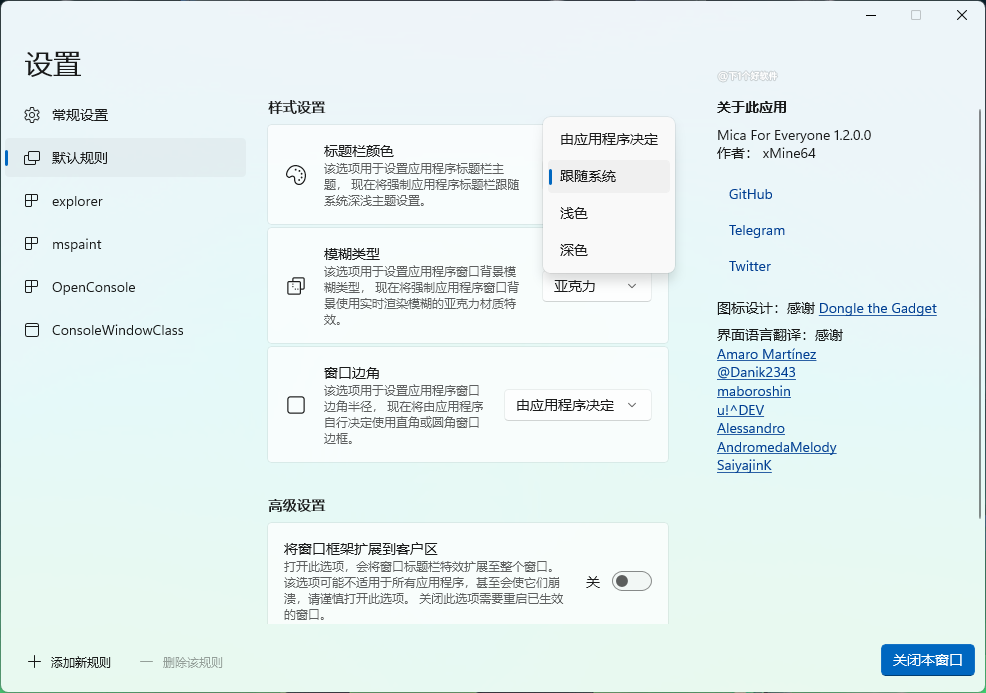
Task: Expand the 窗口边角 dropdown
Action: tap(577, 405)
